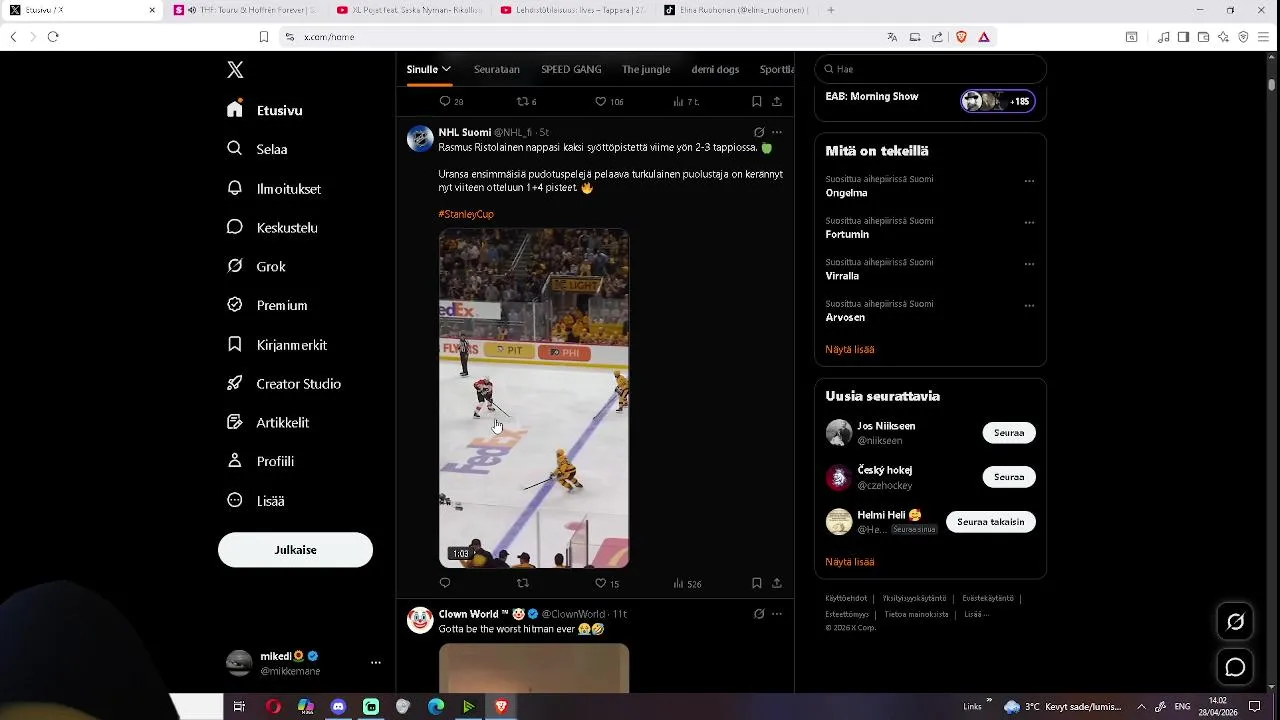Click Grok explain icon on NHL Suomi post
Image resolution: width=1280 pixels, height=720 pixels.
point(759,132)
